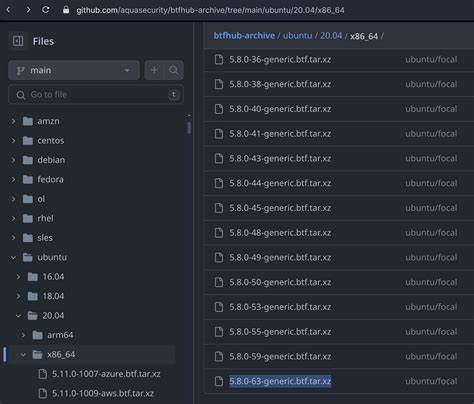This screenshot has width=474, height=404.
Task: Click the x86_64 open folder icon
Action: click(x=37, y=354)
